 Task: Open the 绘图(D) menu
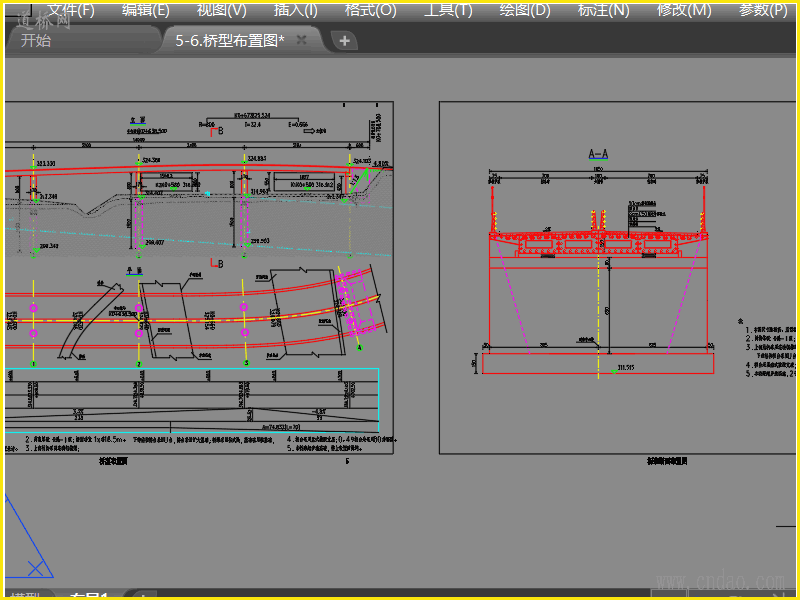[524, 10]
